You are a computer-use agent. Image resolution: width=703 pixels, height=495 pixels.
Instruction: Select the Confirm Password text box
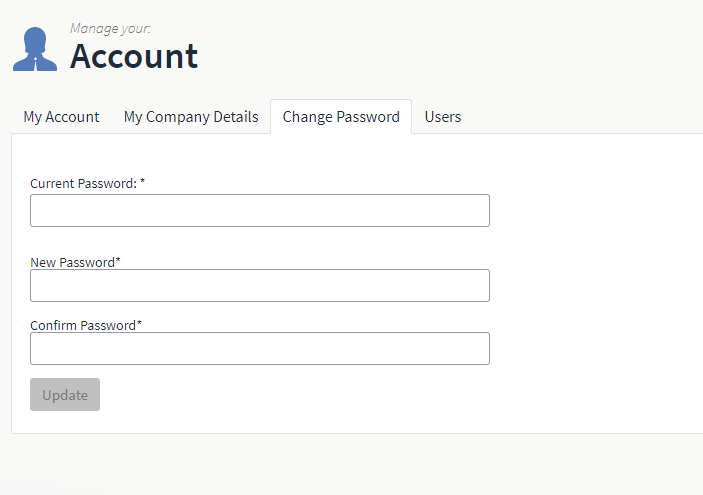(260, 348)
